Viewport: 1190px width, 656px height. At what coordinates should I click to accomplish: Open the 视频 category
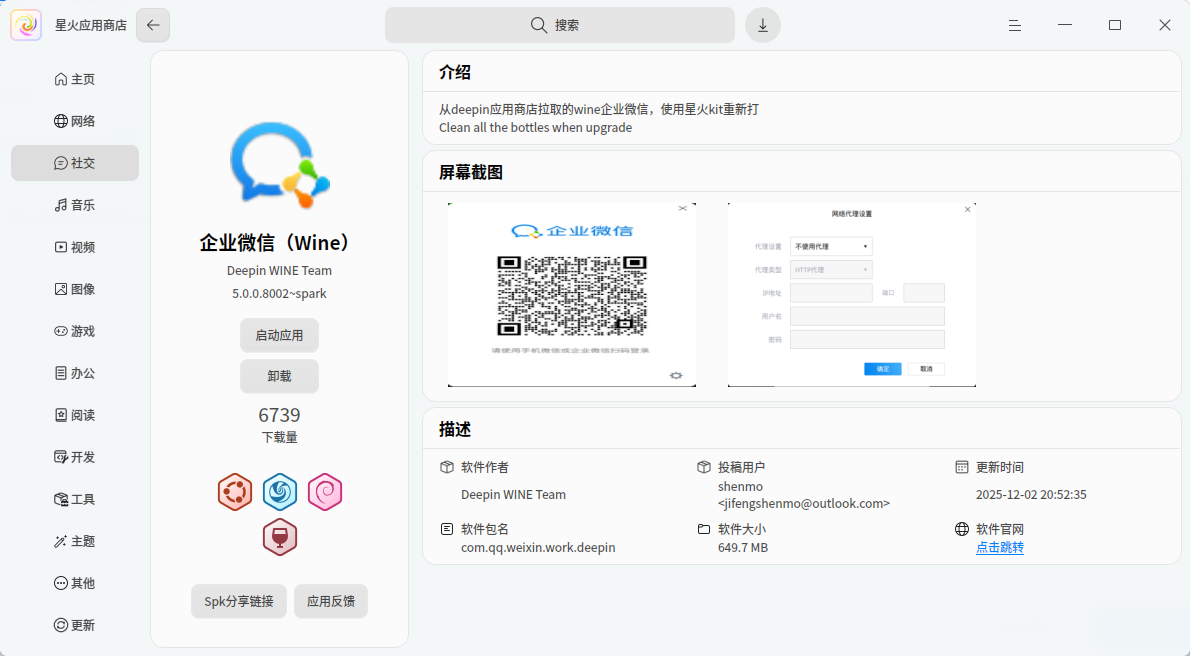pyautogui.click(x=75, y=247)
